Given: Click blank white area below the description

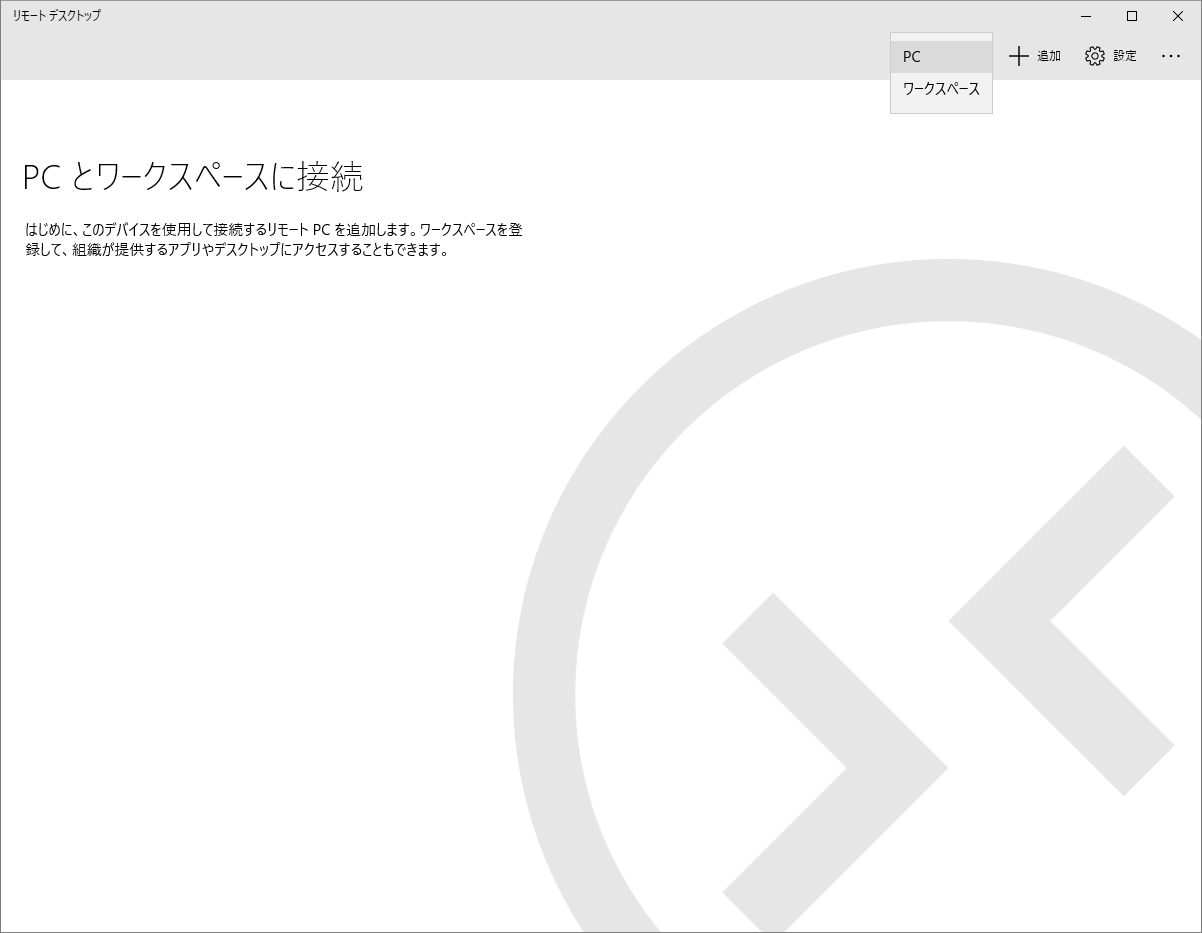Looking at the screenshot, I should pos(250,450).
